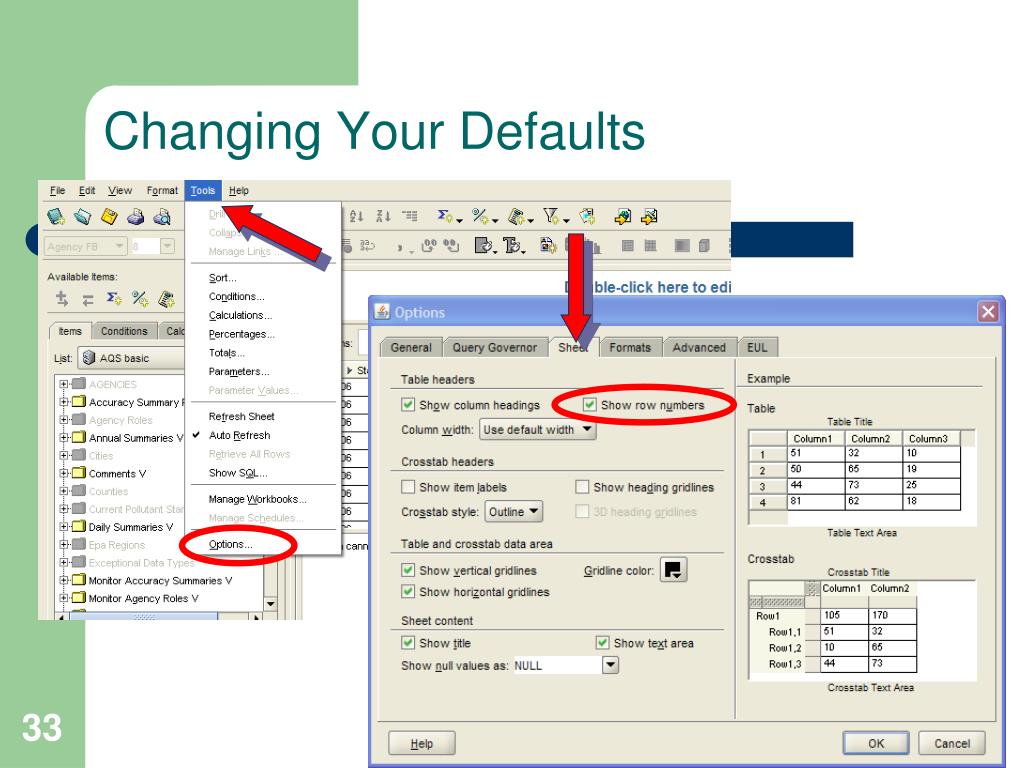Screen dimensions: 1024x768
Task: Open the Show null values as dropdown
Action: [x=609, y=665]
